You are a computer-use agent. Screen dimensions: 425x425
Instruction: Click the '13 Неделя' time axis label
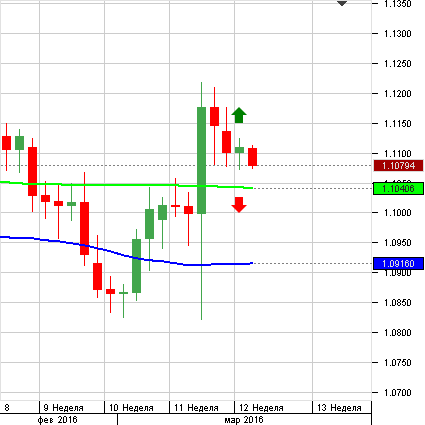click(x=339, y=408)
